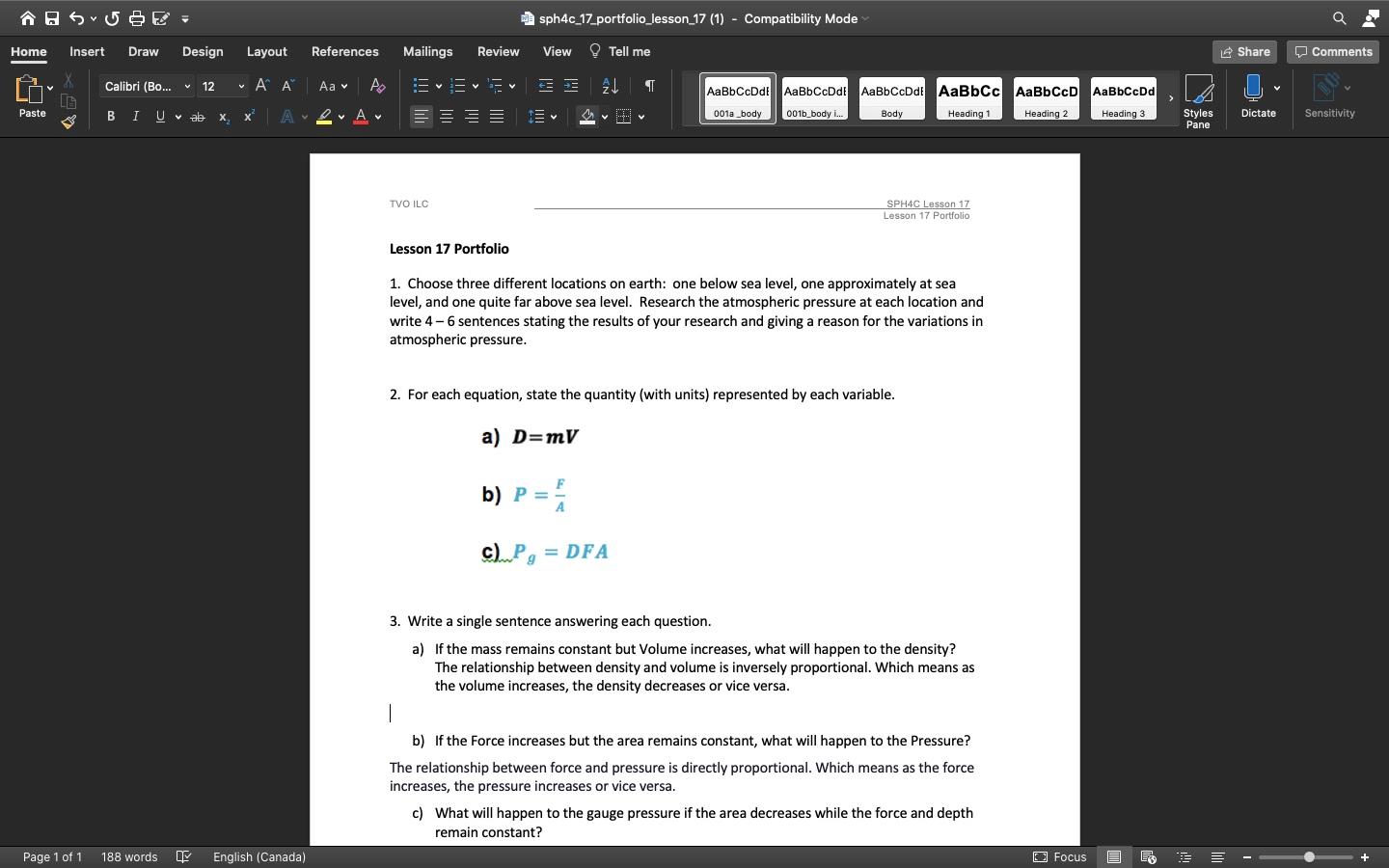Expand the Line Spacing options dropdown
The width and height of the screenshot is (1389, 868).
pos(552,117)
